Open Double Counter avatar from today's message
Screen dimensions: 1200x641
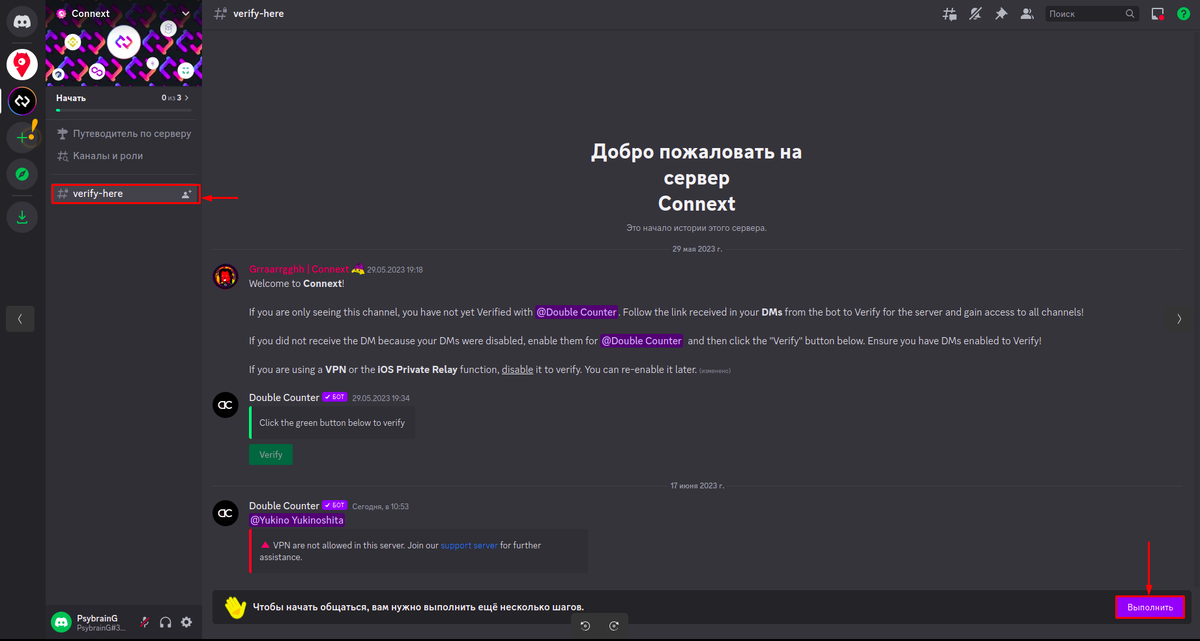click(x=227, y=513)
